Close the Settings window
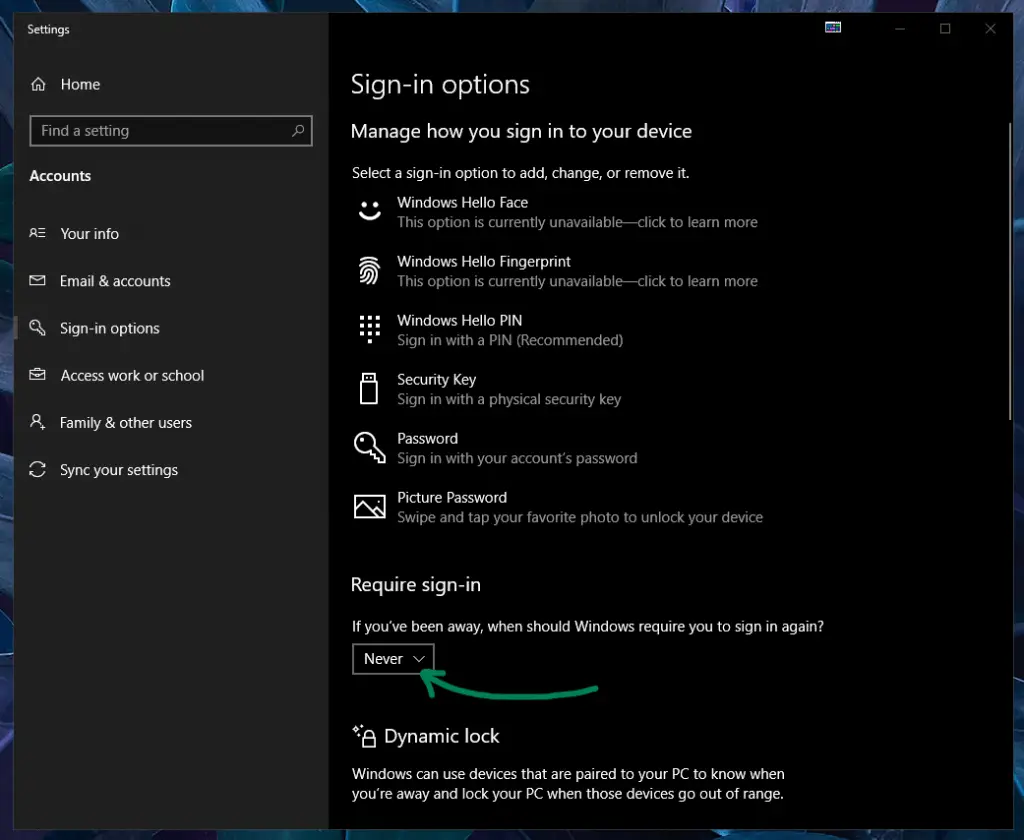 tap(990, 29)
